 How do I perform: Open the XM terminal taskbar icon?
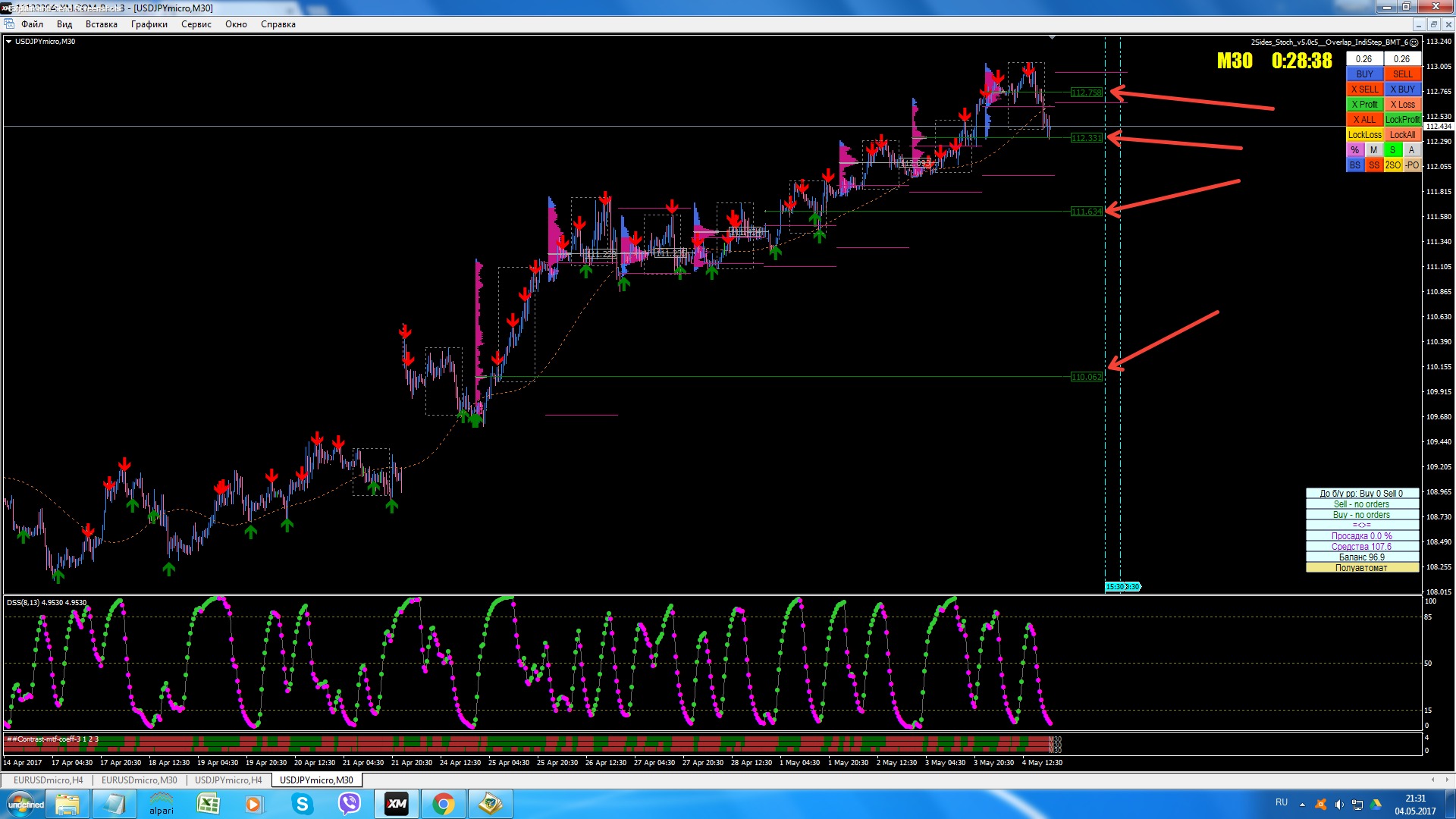(x=396, y=804)
